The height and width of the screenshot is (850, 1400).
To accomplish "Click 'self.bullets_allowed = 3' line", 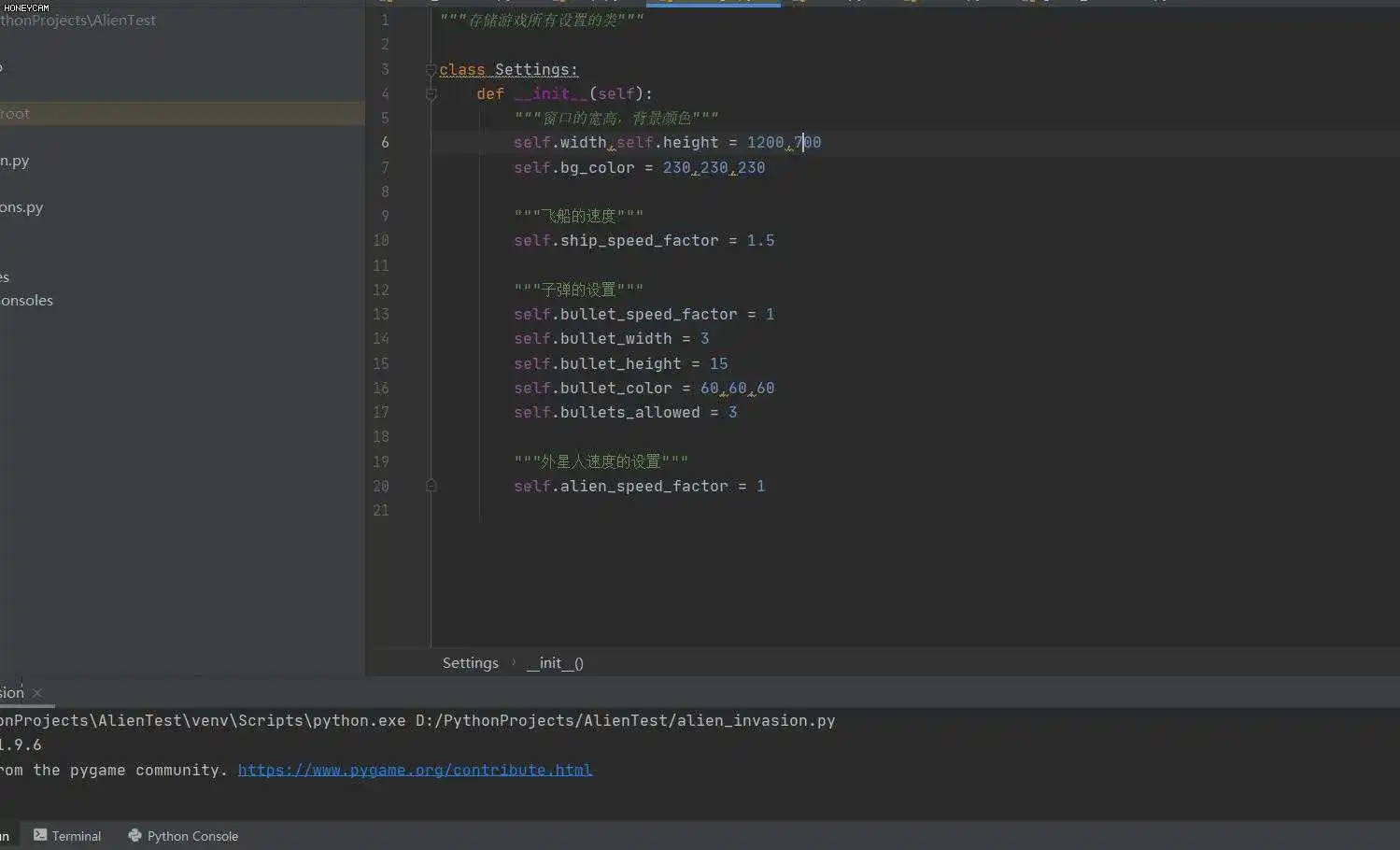I will [625, 413].
